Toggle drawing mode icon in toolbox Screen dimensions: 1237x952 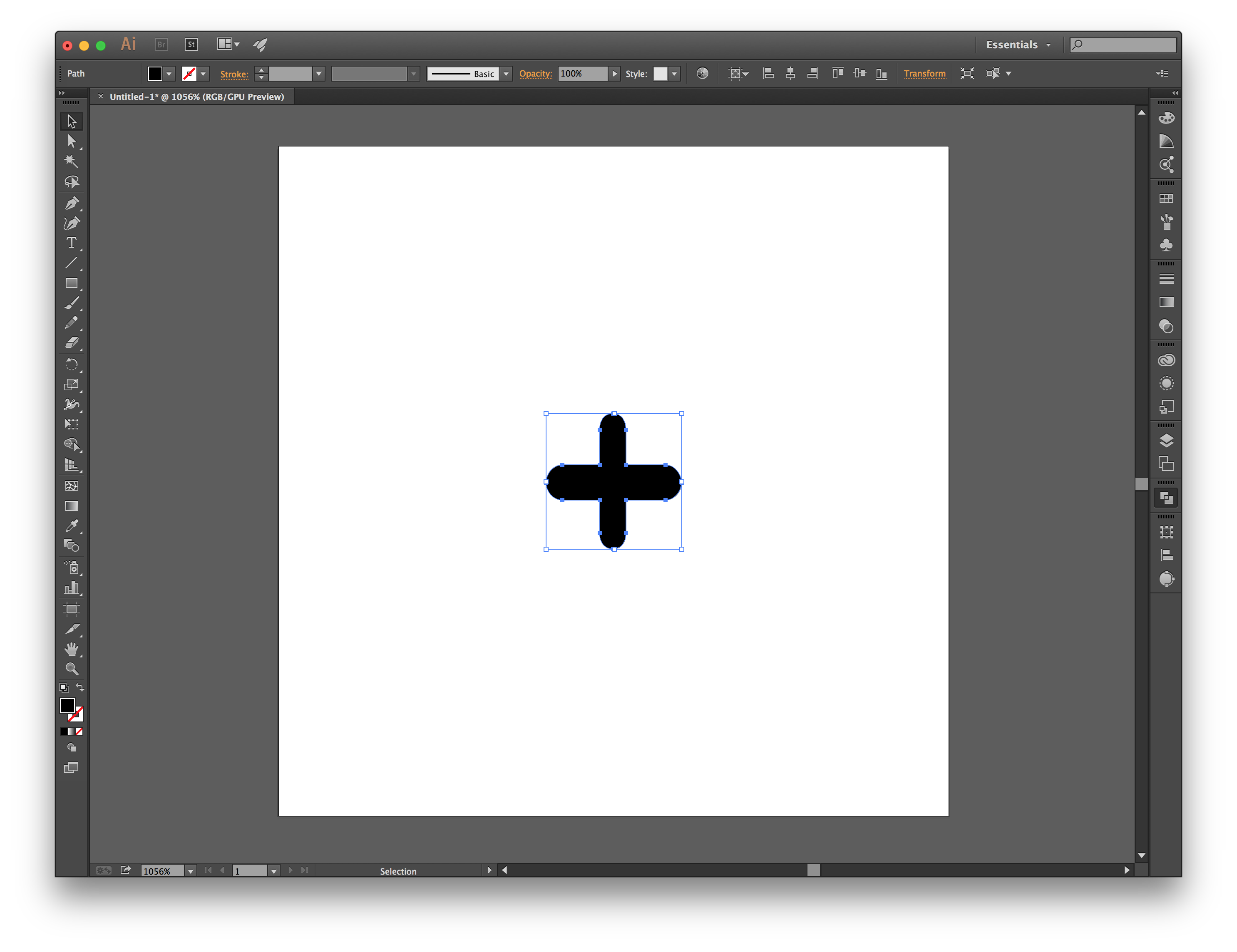click(x=71, y=748)
